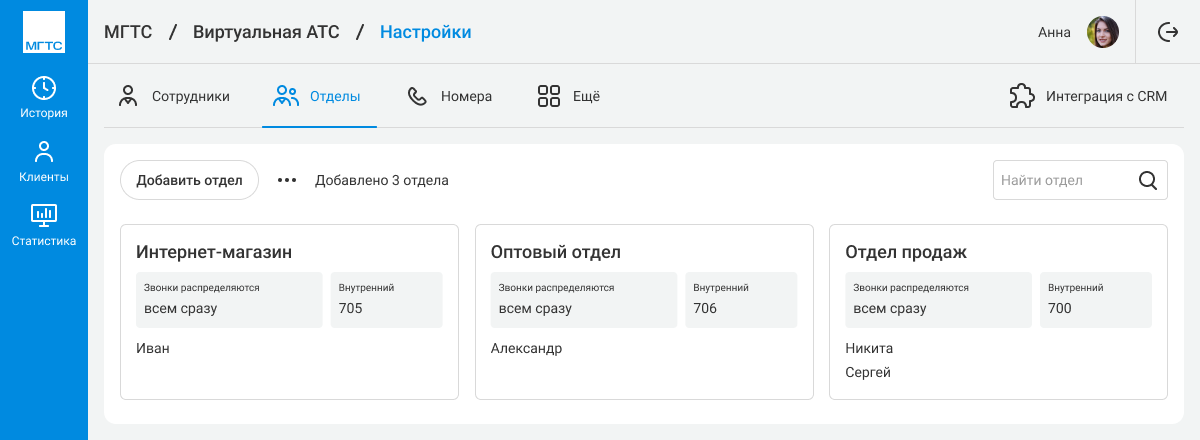Click the МГТС logo in sidebar

point(44,33)
